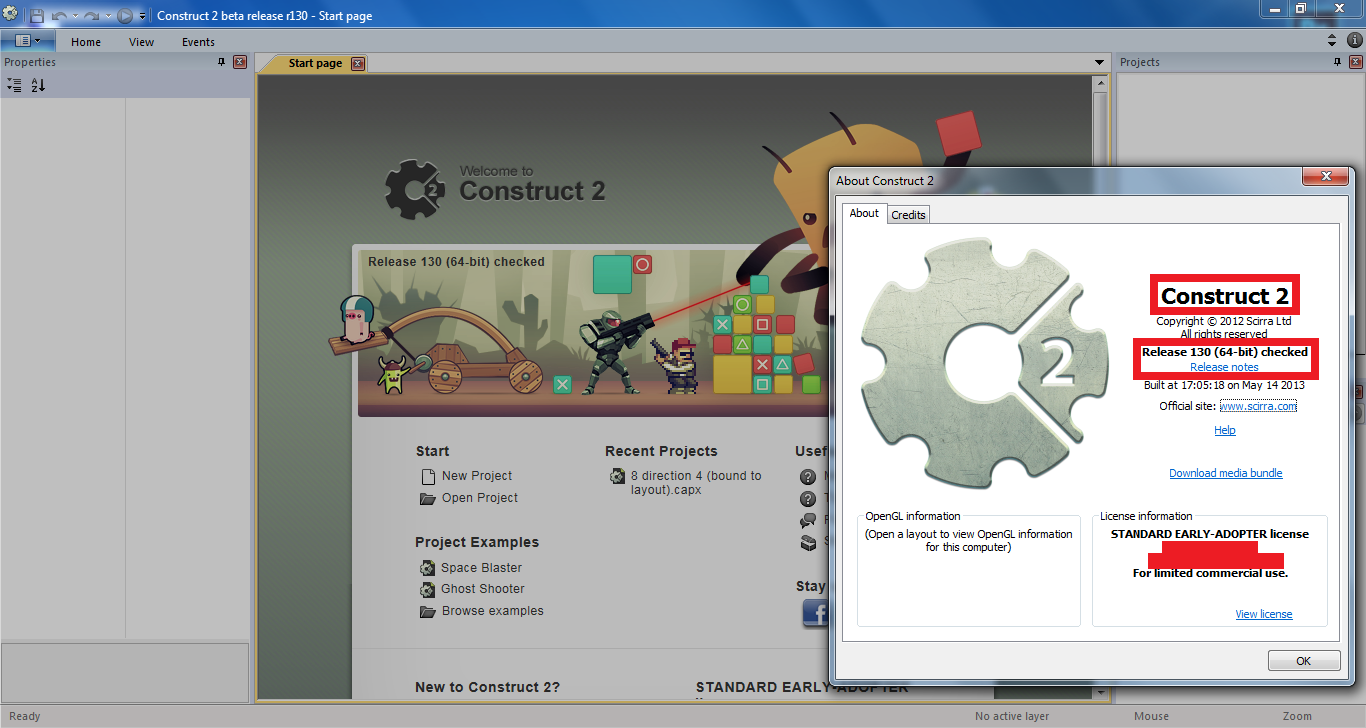Click the game characters banner on Start page

[x=594, y=331]
